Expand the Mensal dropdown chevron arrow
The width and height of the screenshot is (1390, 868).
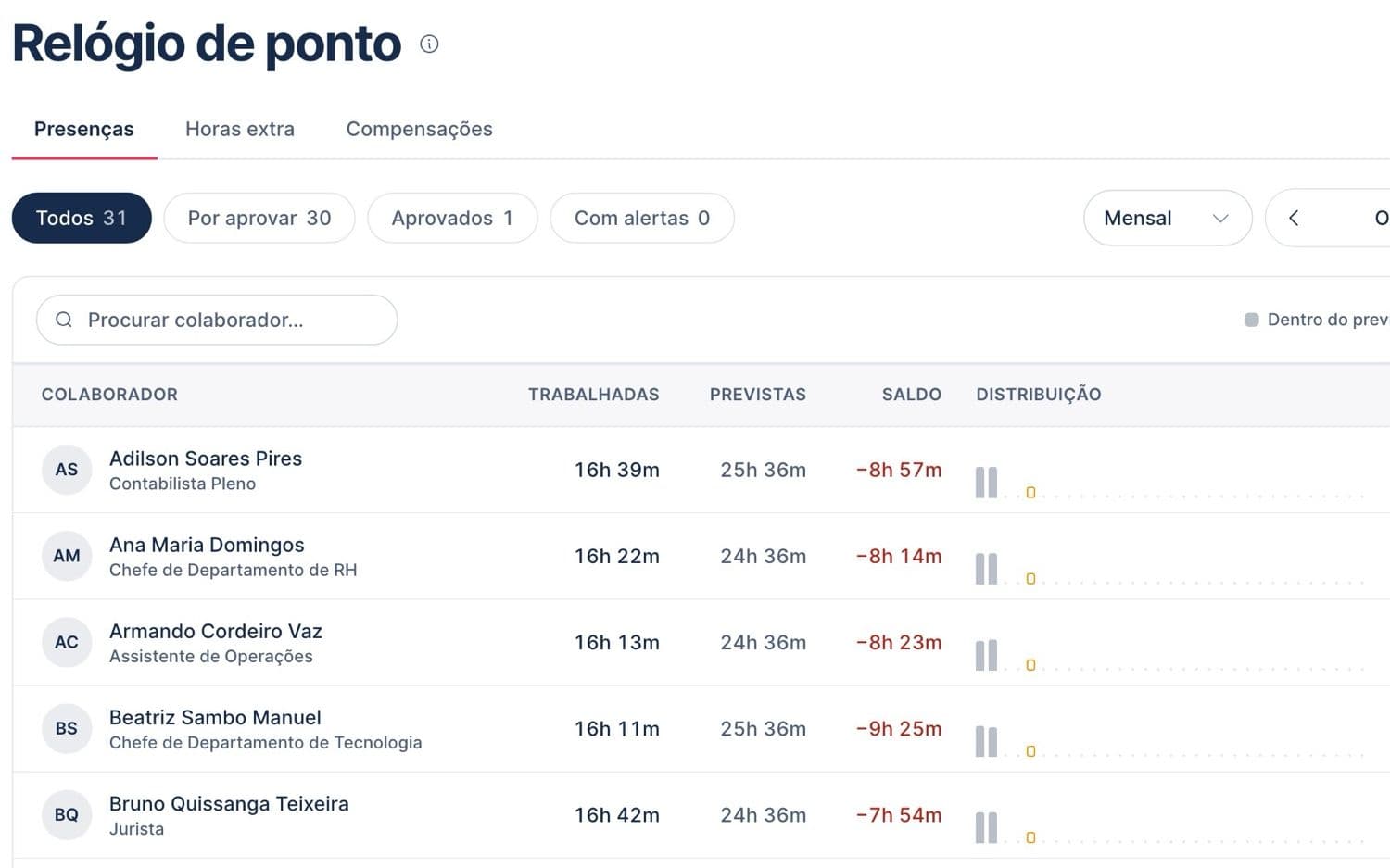click(x=1220, y=219)
